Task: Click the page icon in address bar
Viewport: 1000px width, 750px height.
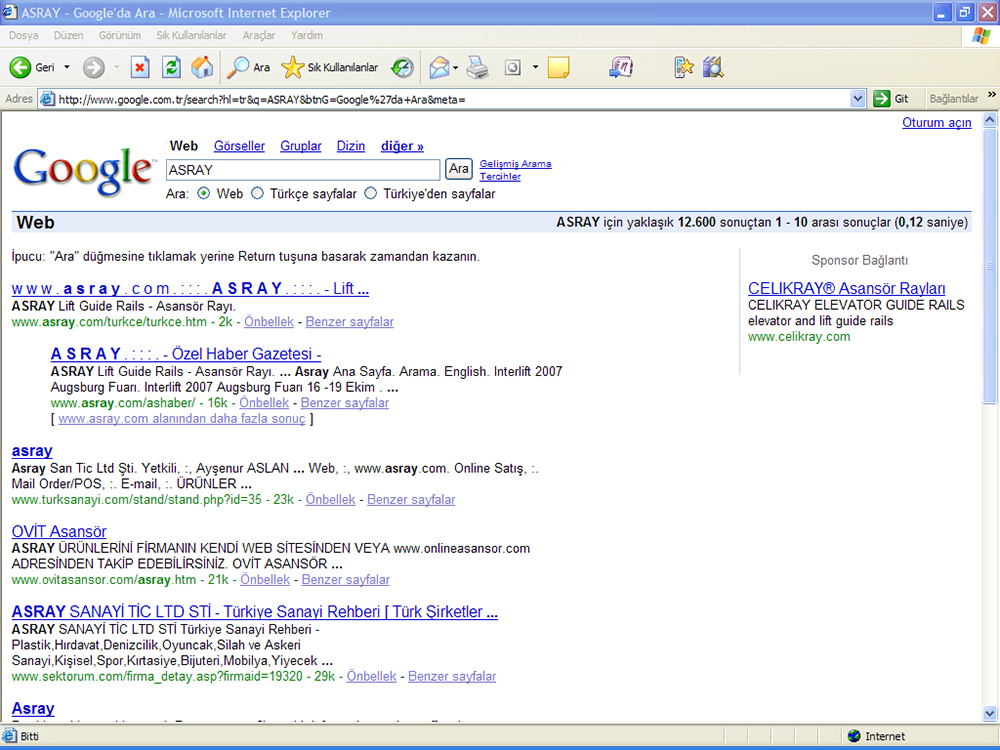Action: 47,99
